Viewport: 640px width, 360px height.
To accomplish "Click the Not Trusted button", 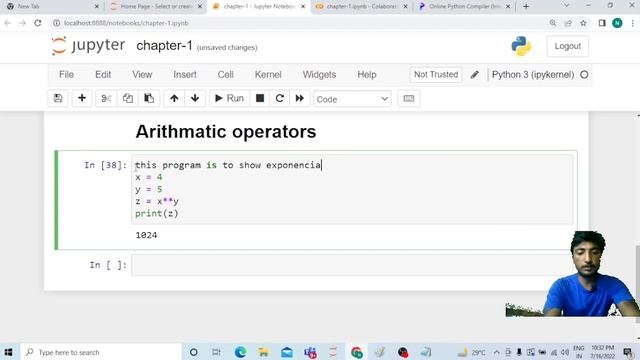I will (x=436, y=75).
